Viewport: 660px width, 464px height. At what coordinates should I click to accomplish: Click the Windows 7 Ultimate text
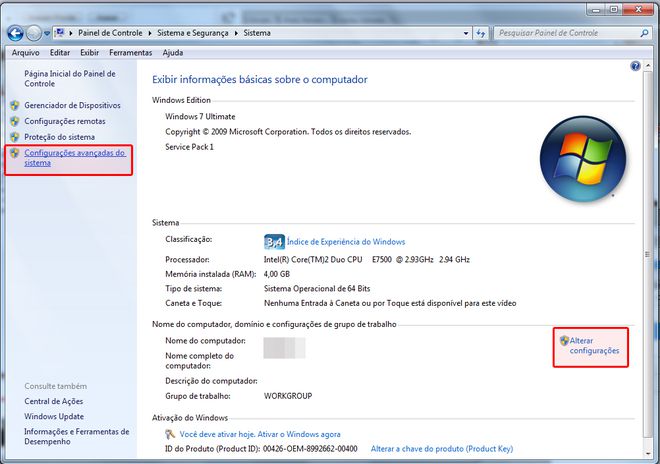(200, 117)
